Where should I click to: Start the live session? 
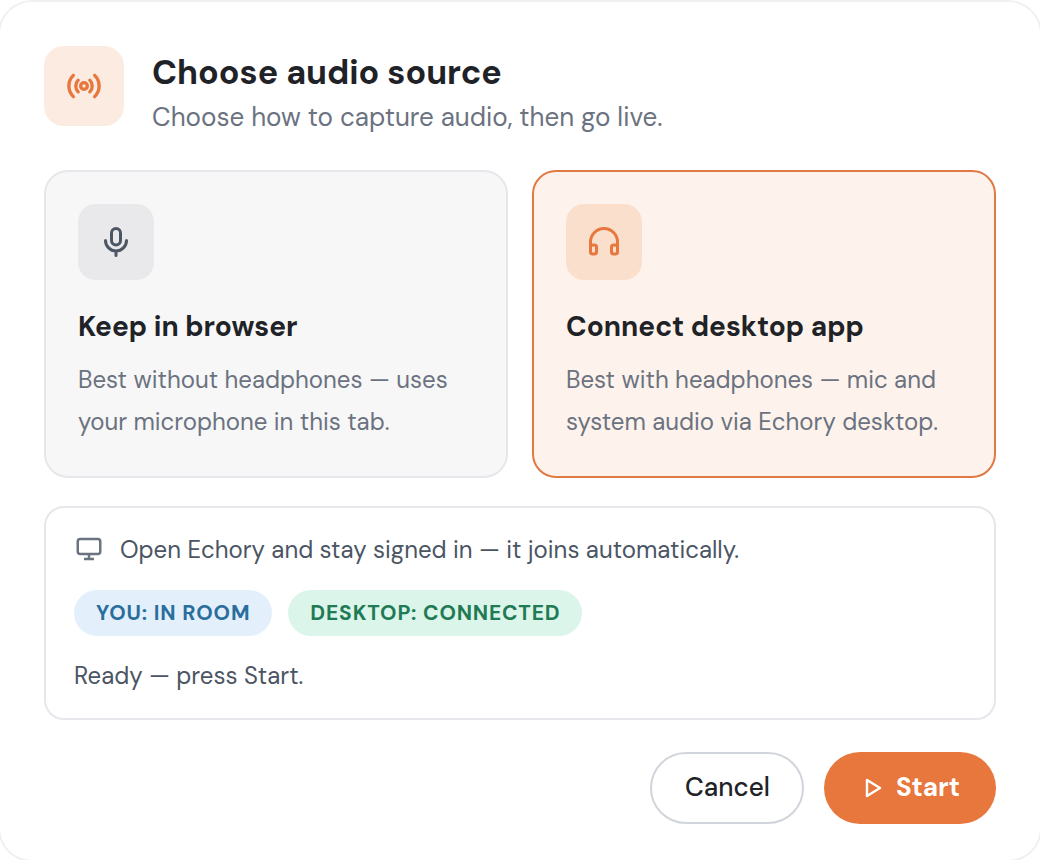pyautogui.click(x=910, y=788)
